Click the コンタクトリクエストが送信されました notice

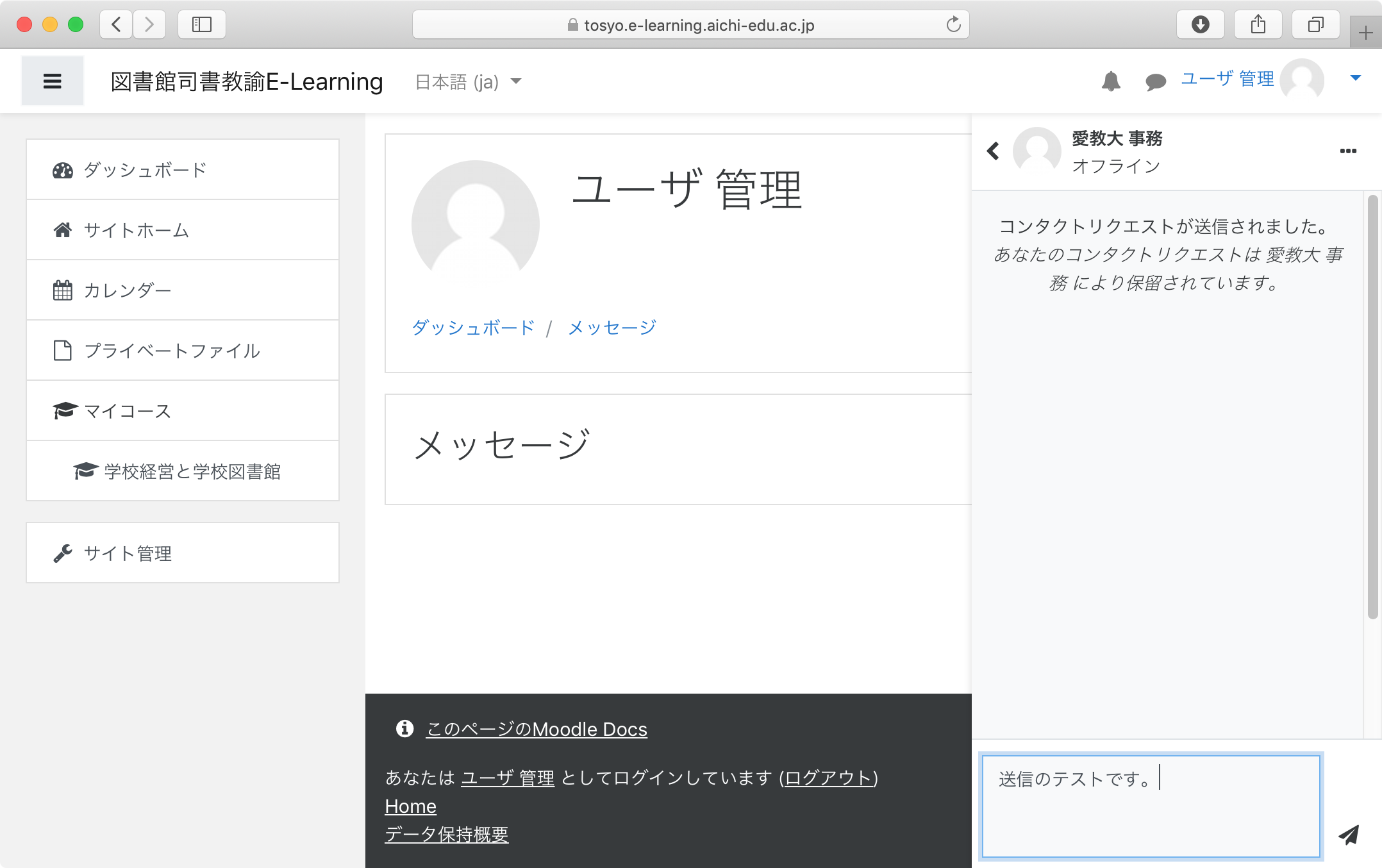click(x=1166, y=226)
